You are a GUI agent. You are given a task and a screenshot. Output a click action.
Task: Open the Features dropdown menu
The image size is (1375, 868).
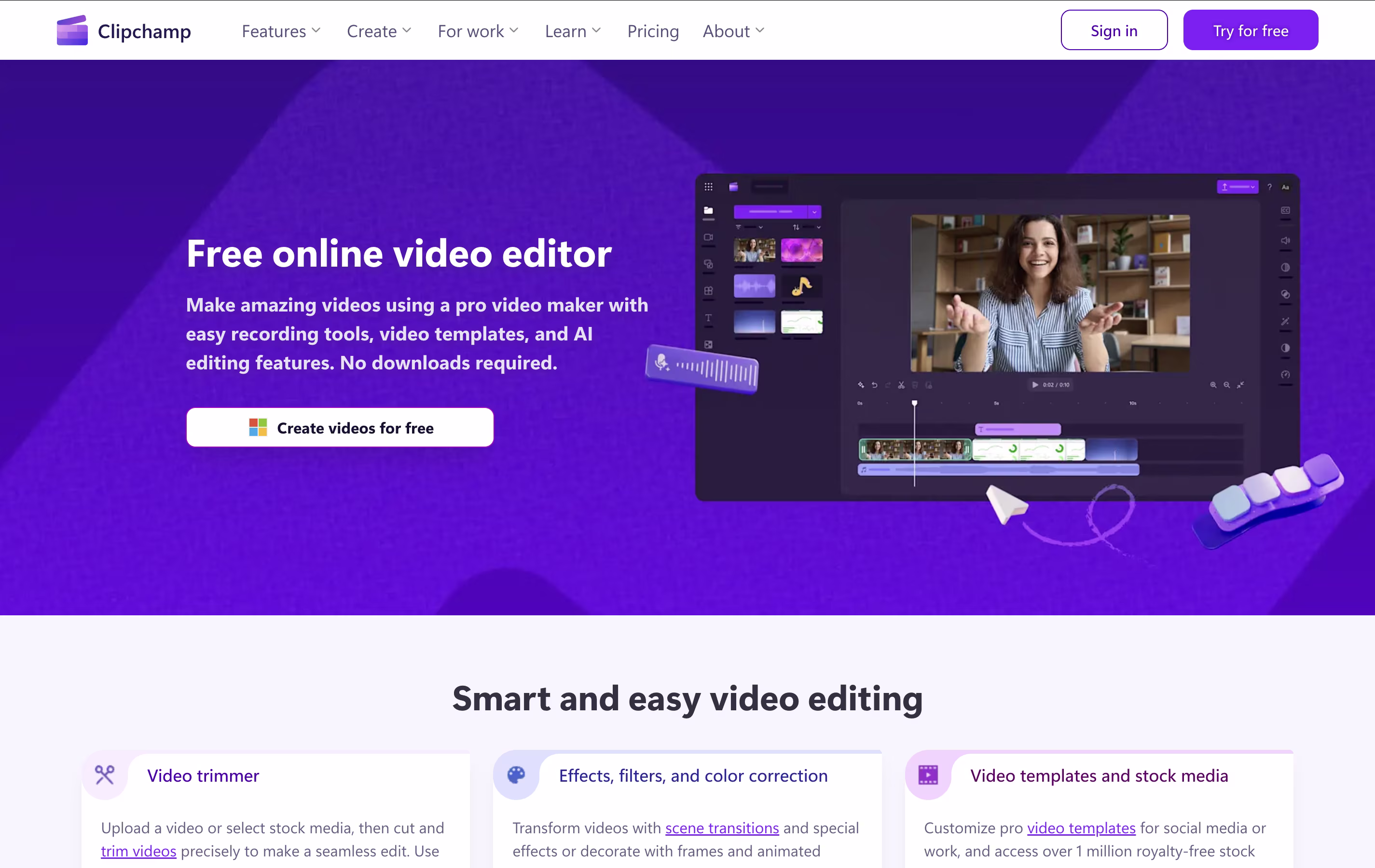(281, 31)
